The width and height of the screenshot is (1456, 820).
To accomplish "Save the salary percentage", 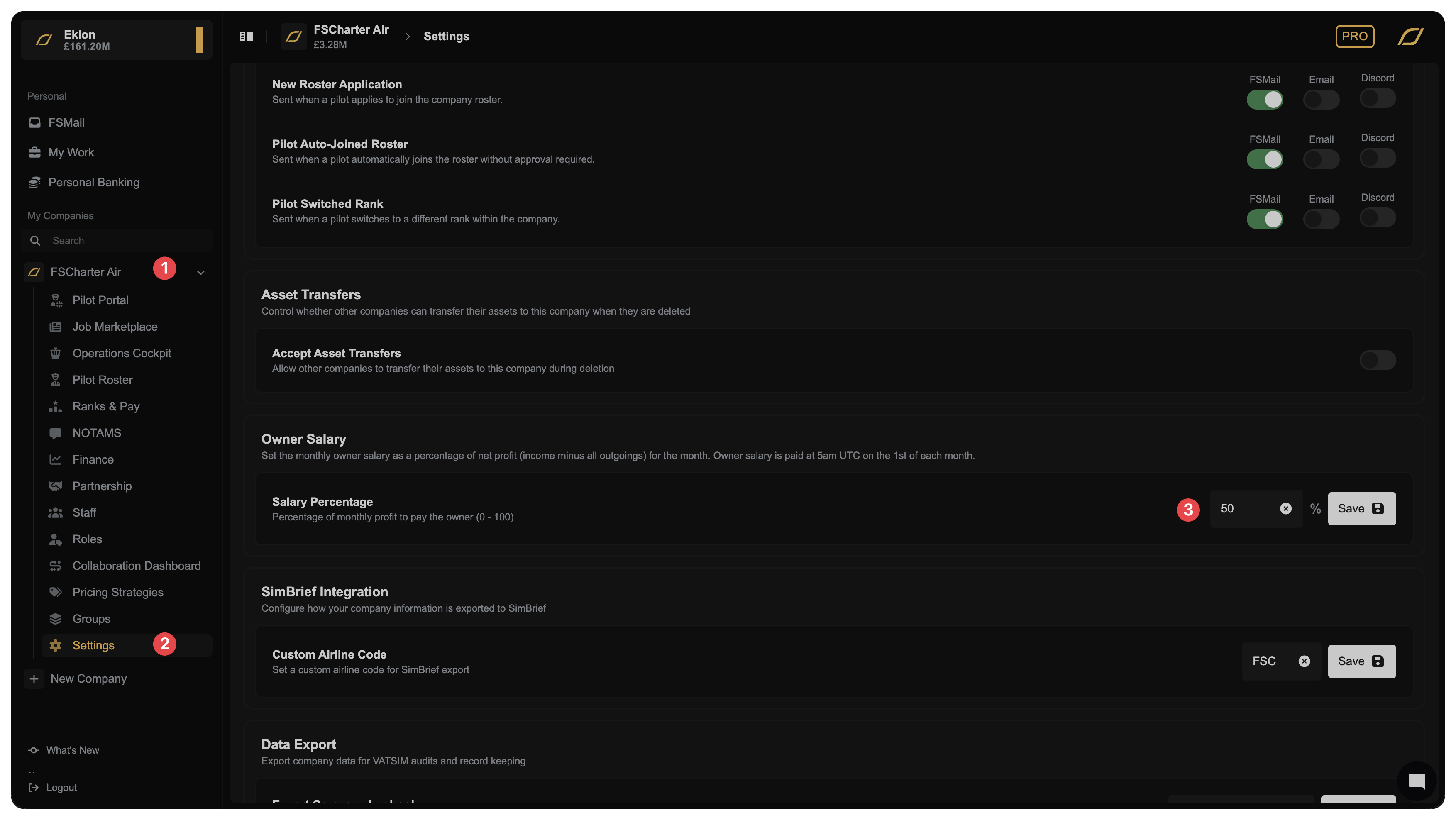I will click(x=1361, y=509).
